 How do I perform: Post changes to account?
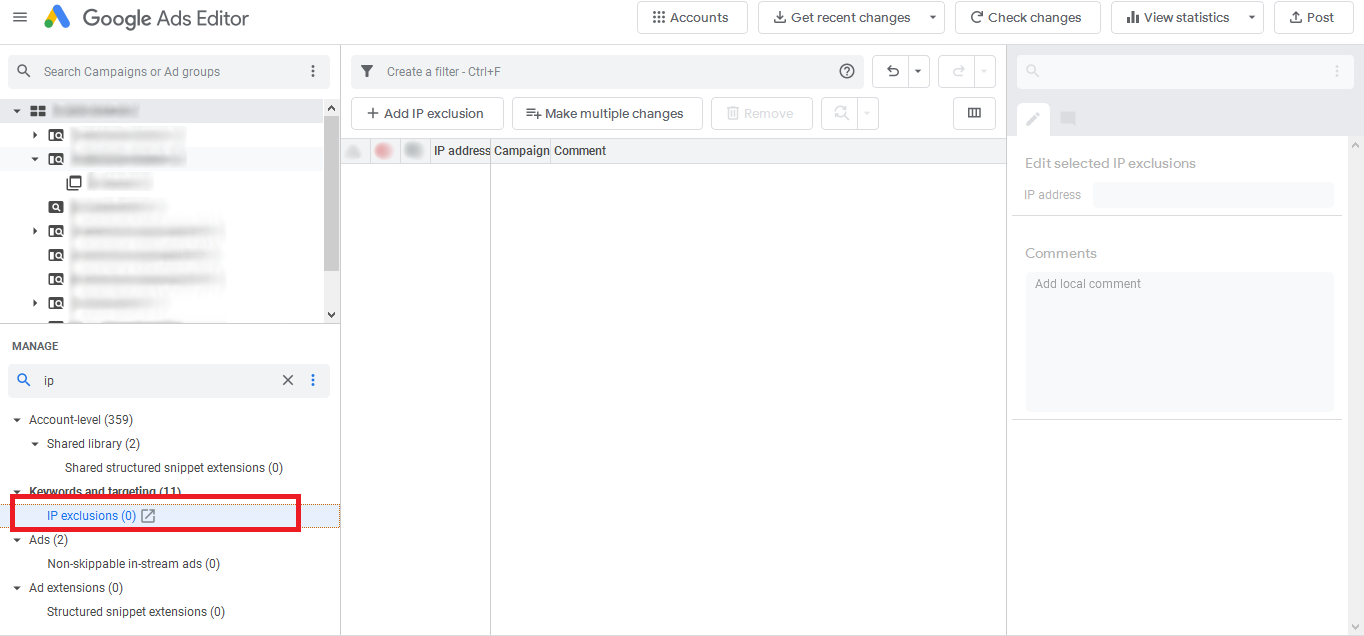[1313, 17]
